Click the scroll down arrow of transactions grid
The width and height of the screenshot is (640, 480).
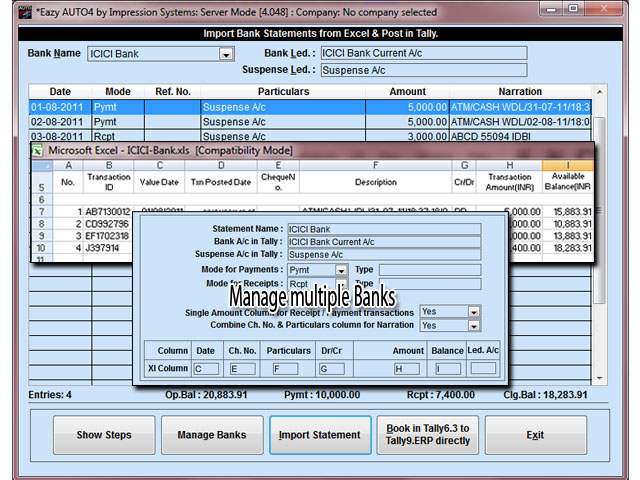pos(599,378)
